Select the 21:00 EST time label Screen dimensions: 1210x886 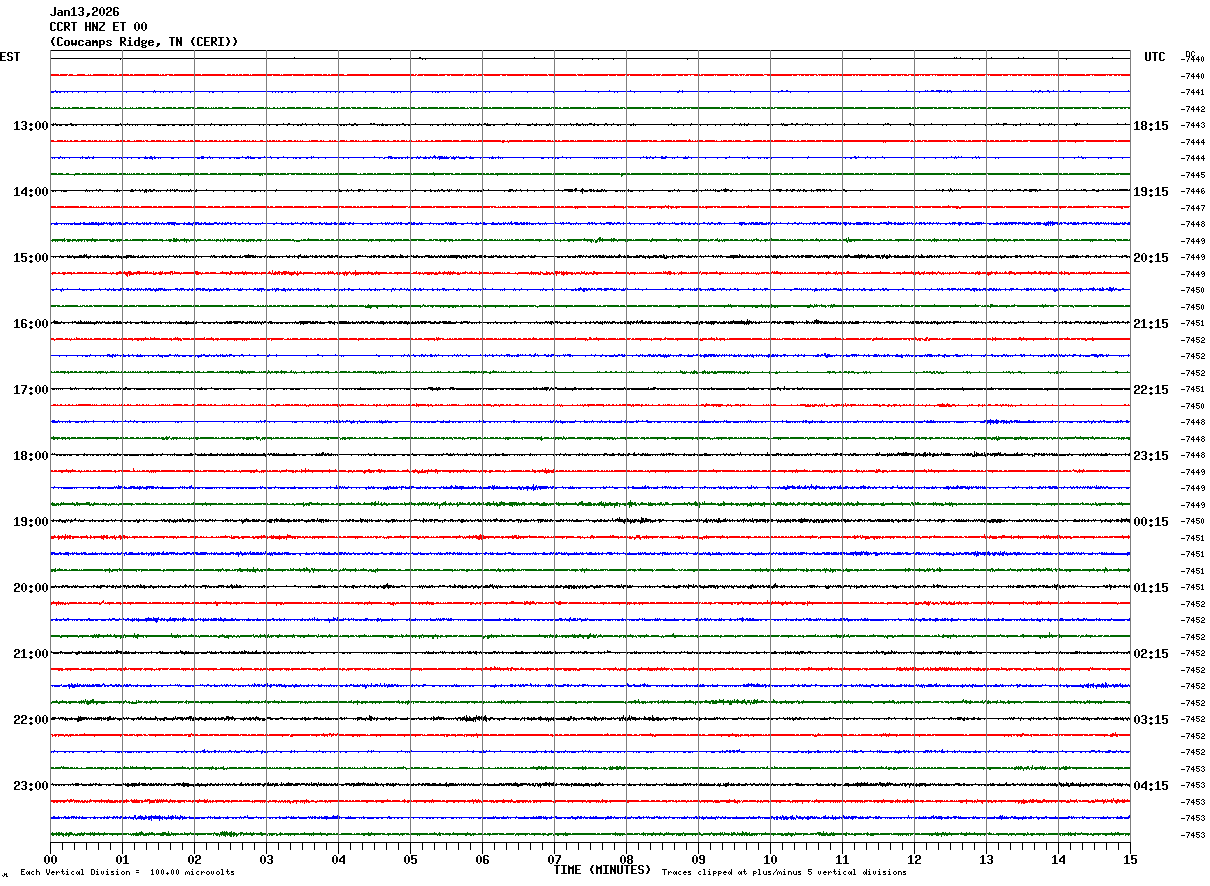pyautogui.click(x=31, y=654)
